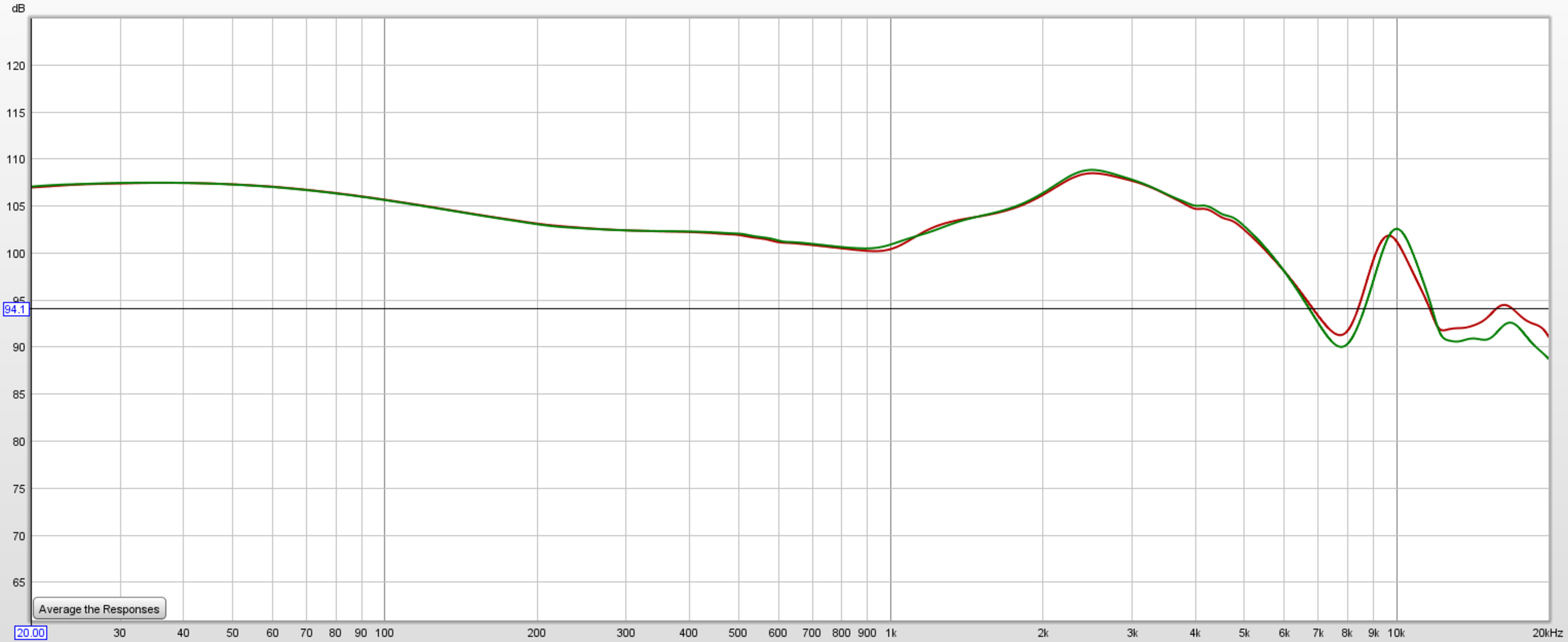
Task: Click the dB axis unit label
Action: (x=18, y=8)
